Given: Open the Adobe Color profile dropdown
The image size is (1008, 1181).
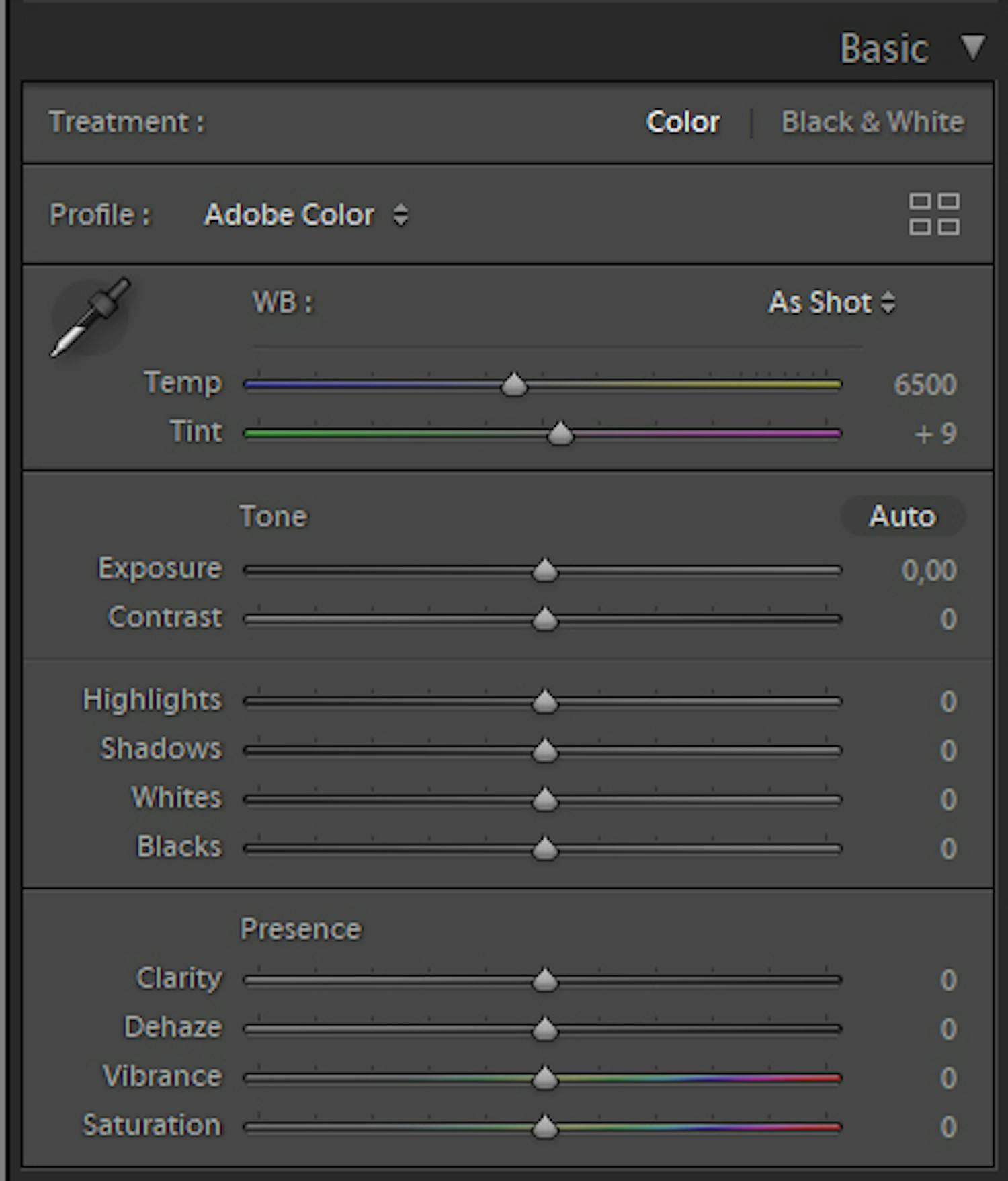Looking at the screenshot, I should 306,215.
